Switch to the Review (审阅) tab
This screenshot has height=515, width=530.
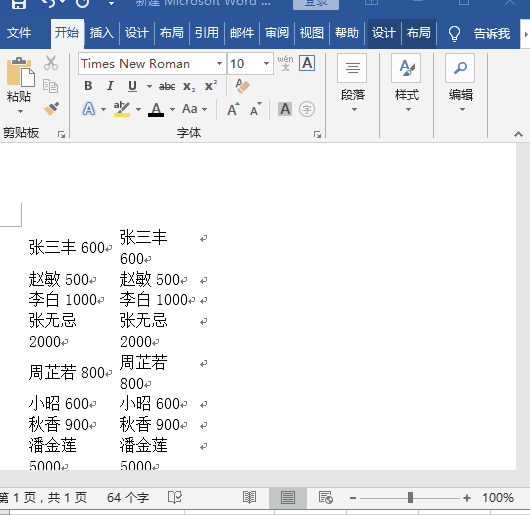[x=277, y=33]
